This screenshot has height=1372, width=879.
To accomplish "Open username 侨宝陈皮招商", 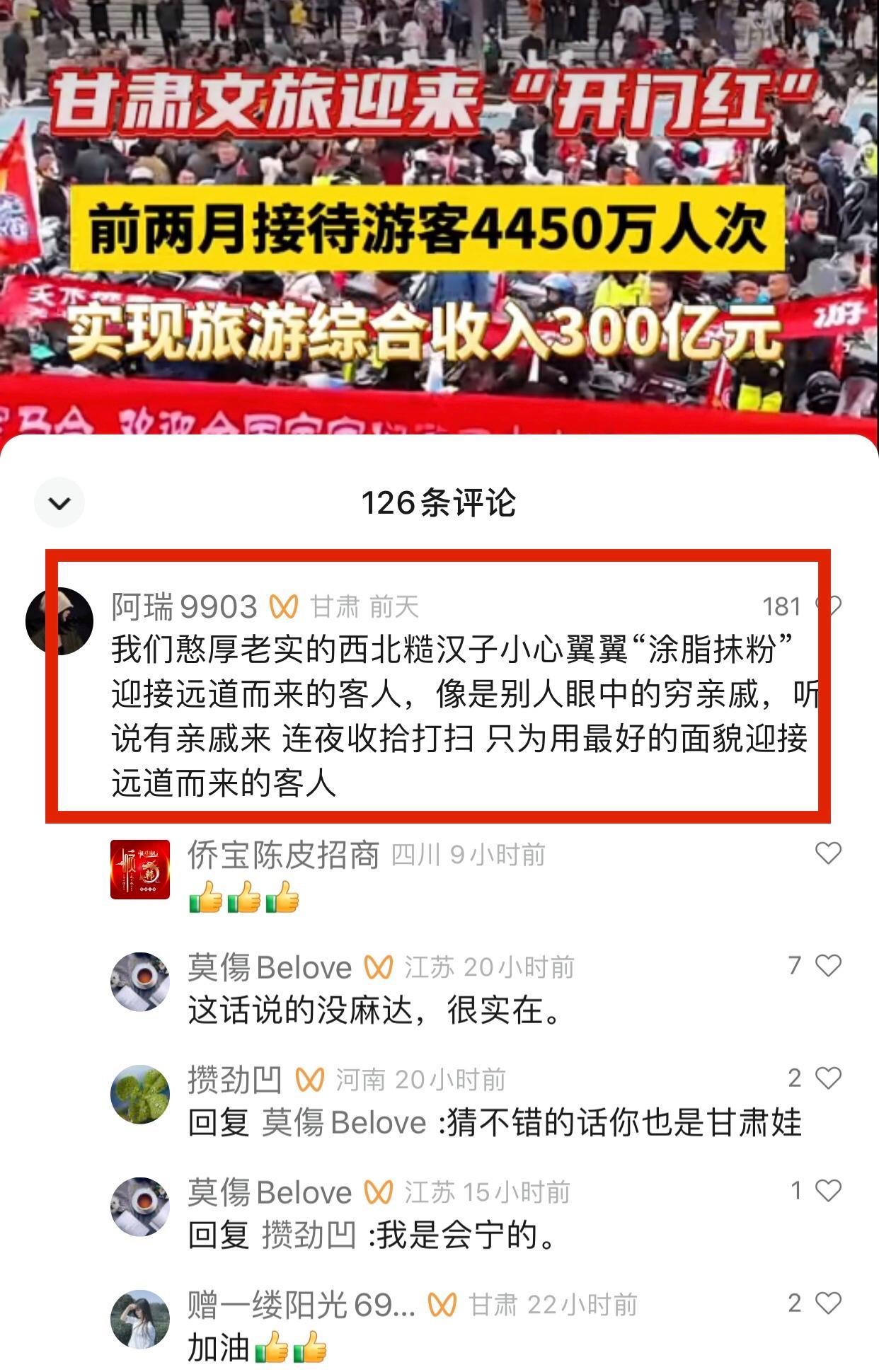I will coord(284,855).
